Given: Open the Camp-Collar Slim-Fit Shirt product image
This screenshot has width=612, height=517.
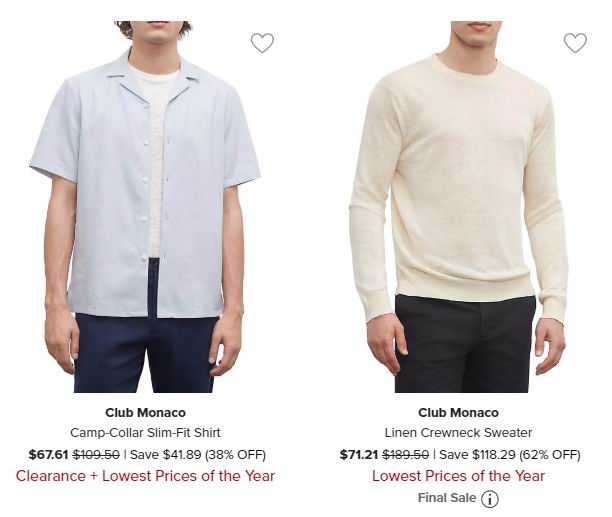Looking at the screenshot, I should [145, 207].
